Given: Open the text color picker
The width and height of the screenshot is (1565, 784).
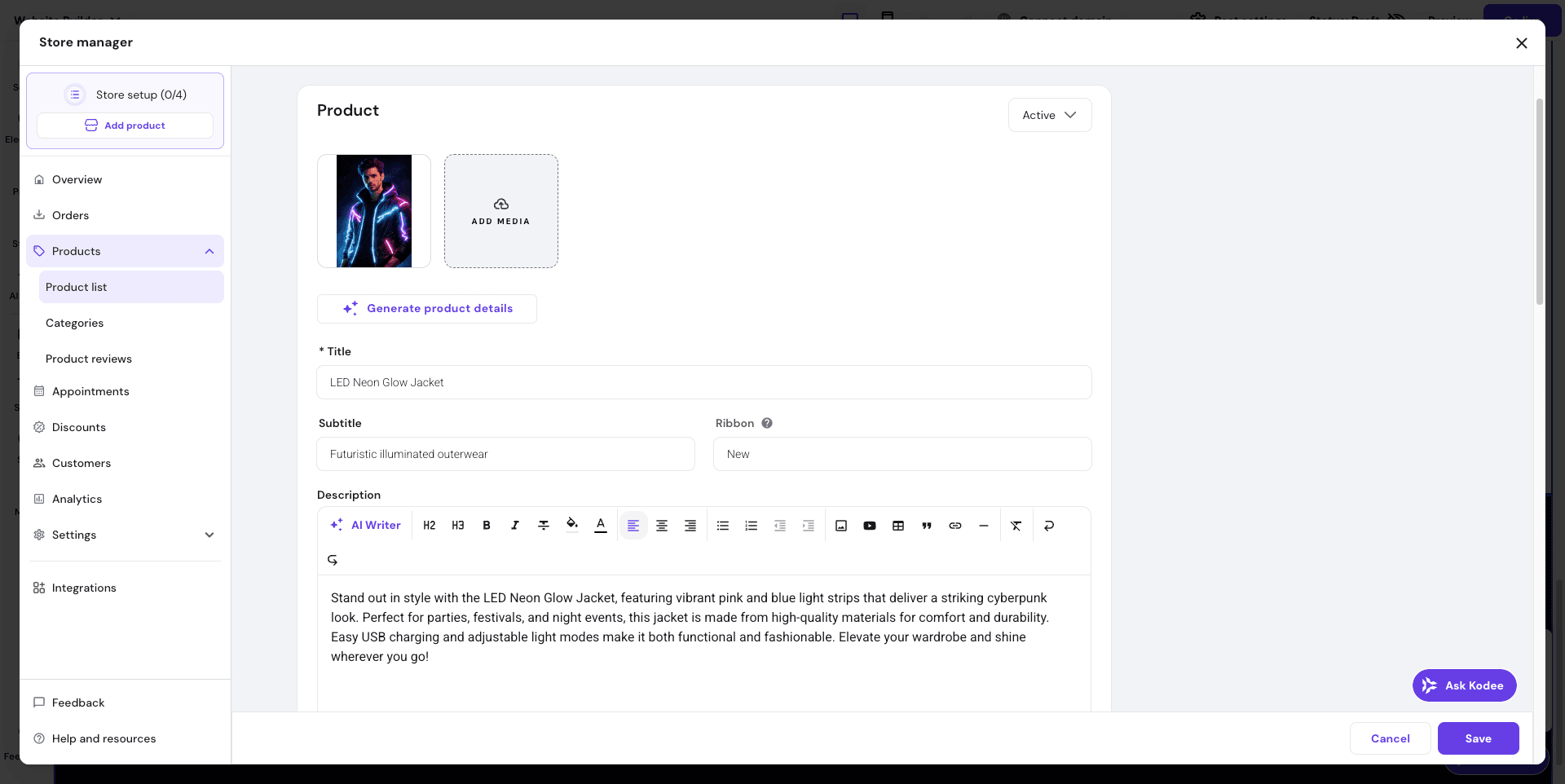Looking at the screenshot, I should pos(601,526).
